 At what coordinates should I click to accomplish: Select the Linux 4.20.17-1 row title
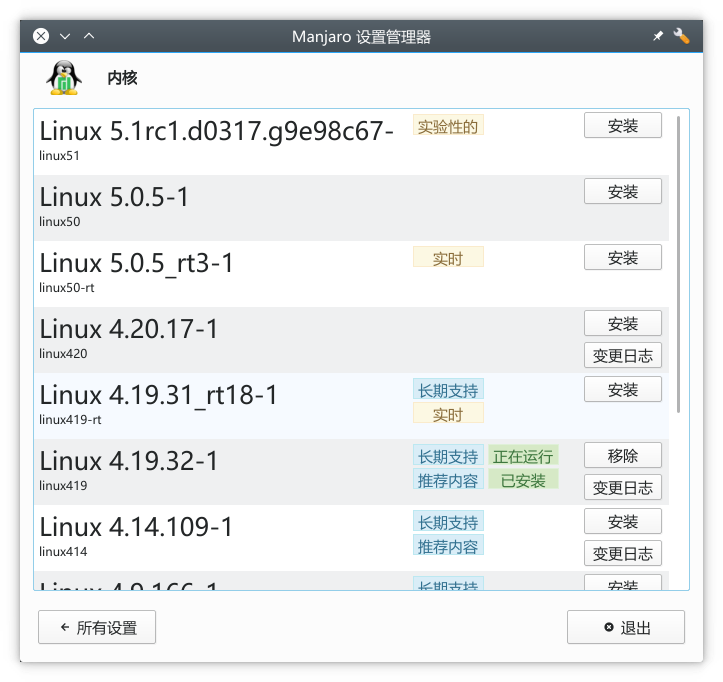(128, 329)
